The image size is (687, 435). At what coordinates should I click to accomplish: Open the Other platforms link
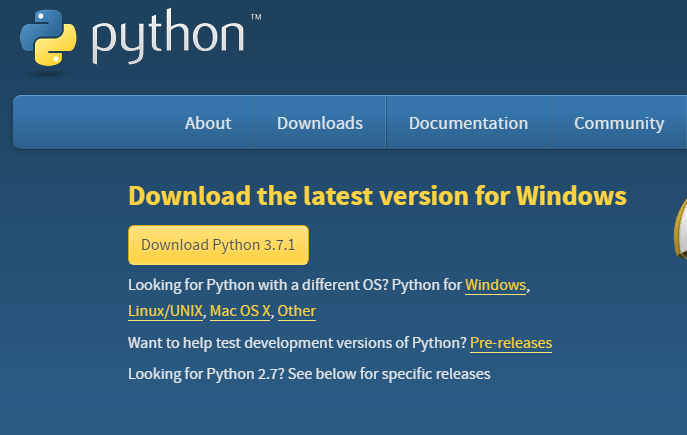297,311
